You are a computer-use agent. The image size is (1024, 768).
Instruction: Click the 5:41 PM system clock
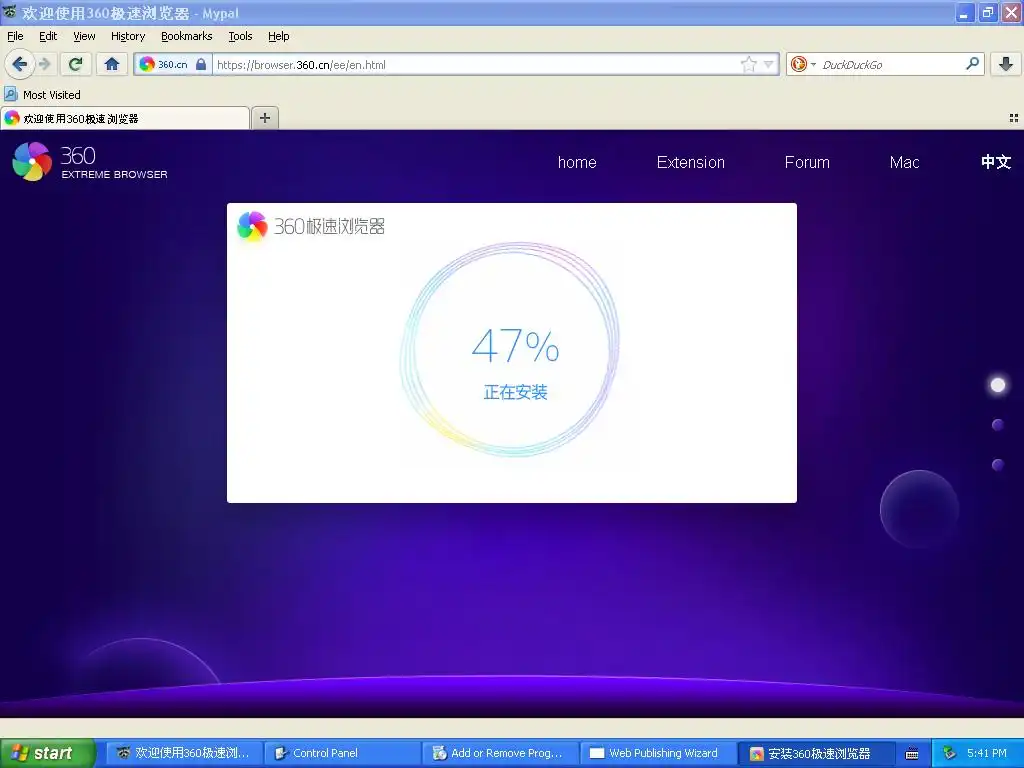pyautogui.click(x=987, y=753)
